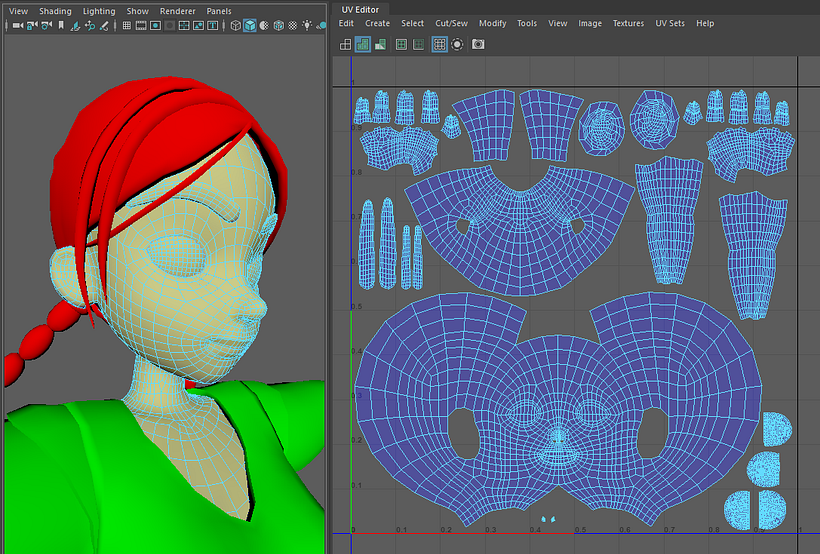Open the viewport View menu

(x=18, y=11)
